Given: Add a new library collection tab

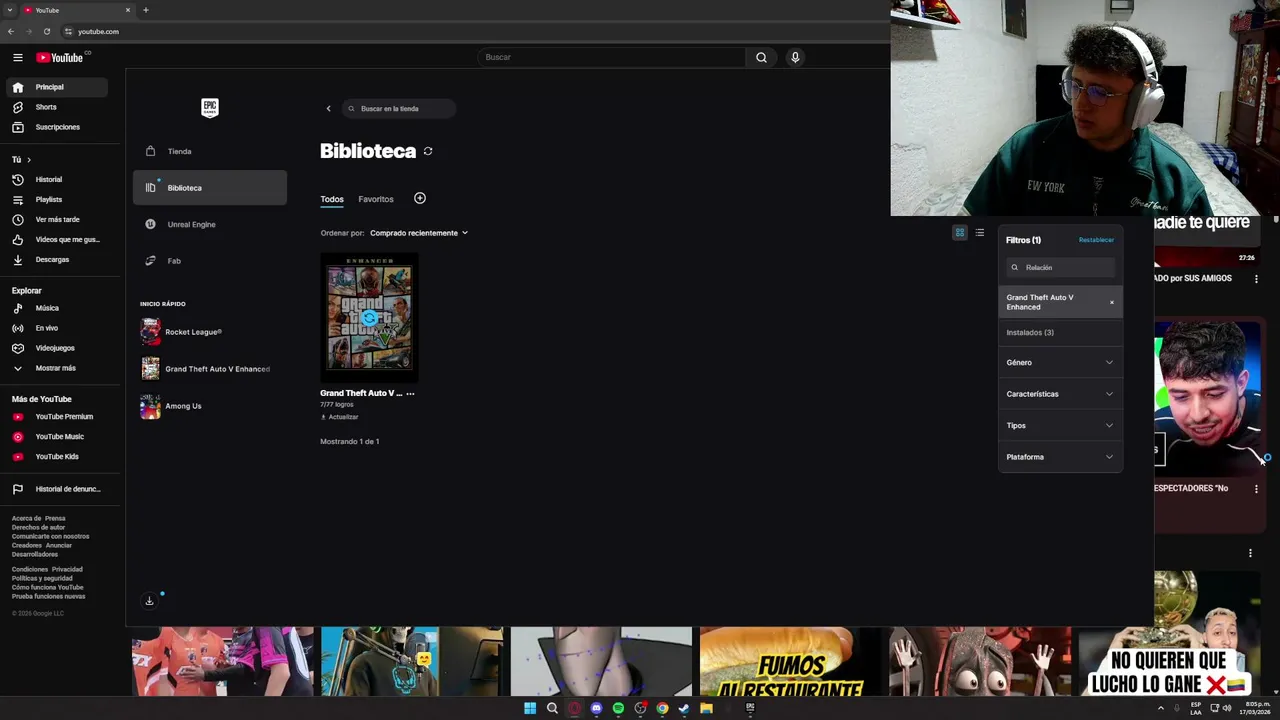Looking at the screenshot, I should (x=420, y=198).
